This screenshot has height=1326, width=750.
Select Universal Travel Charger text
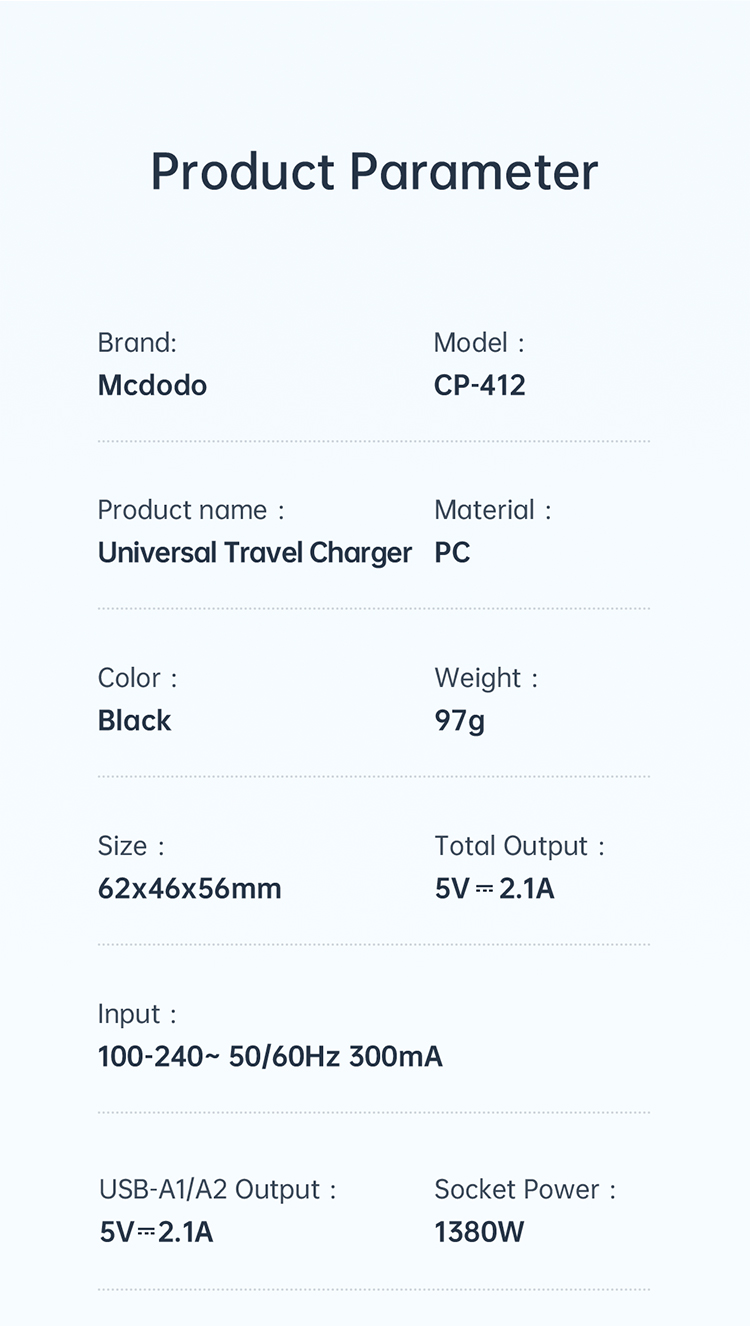255,553
